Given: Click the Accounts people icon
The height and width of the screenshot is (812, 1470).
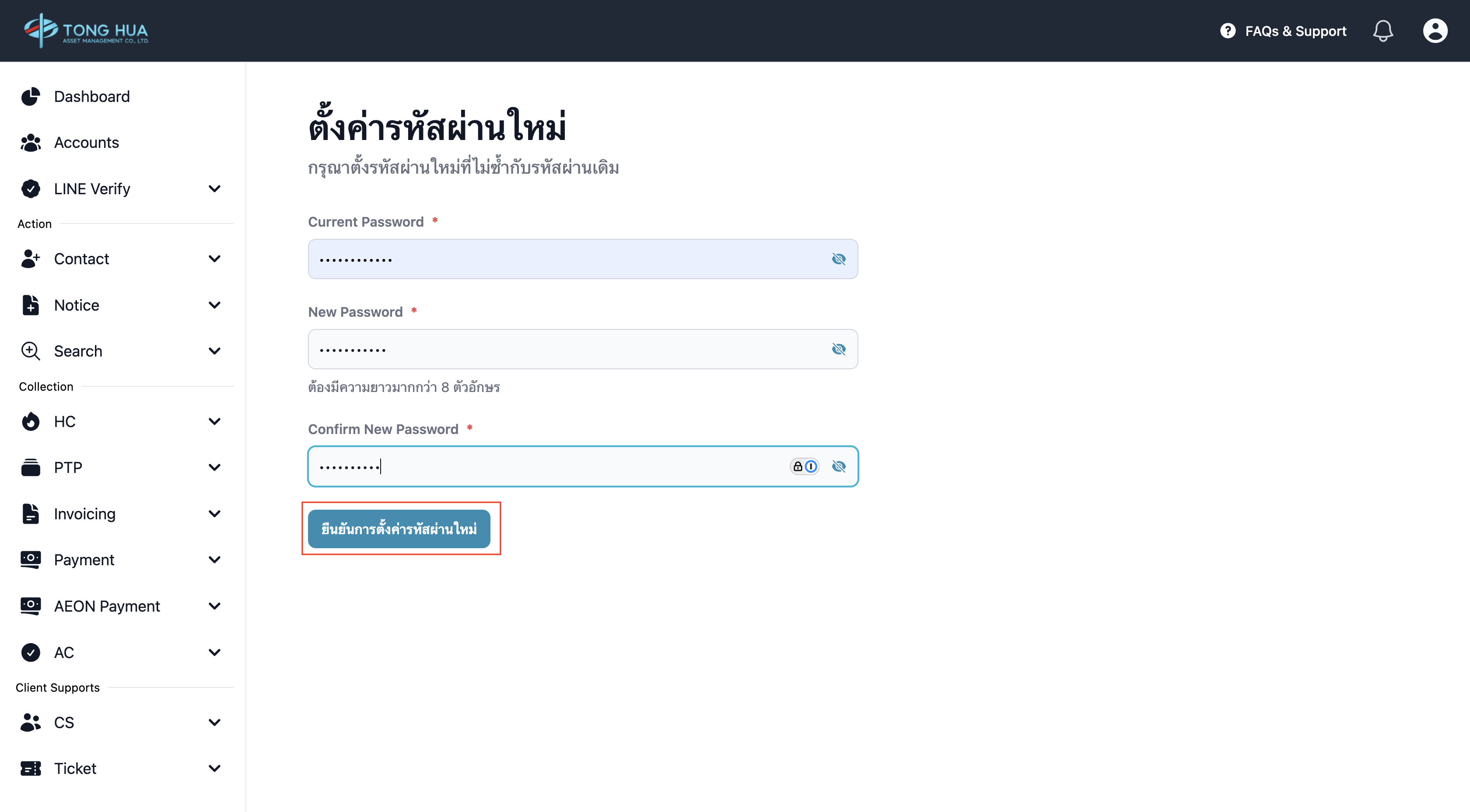Looking at the screenshot, I should (x=31, y=143).
